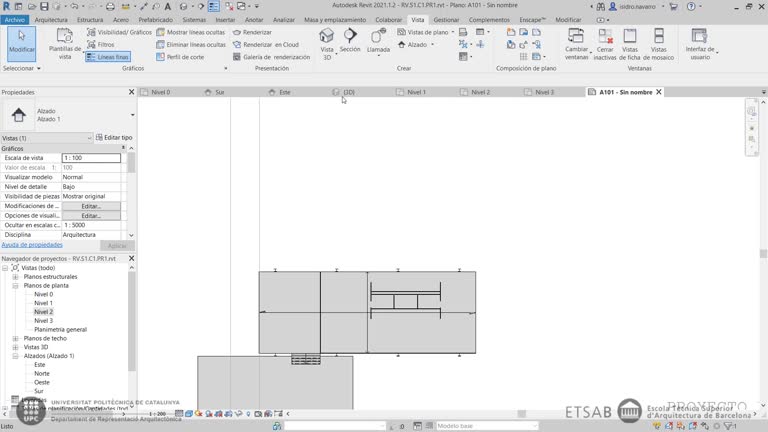The image size is (768, 432).
Task: Switch to Anotar ribbon tab
Action: point(254,20)
